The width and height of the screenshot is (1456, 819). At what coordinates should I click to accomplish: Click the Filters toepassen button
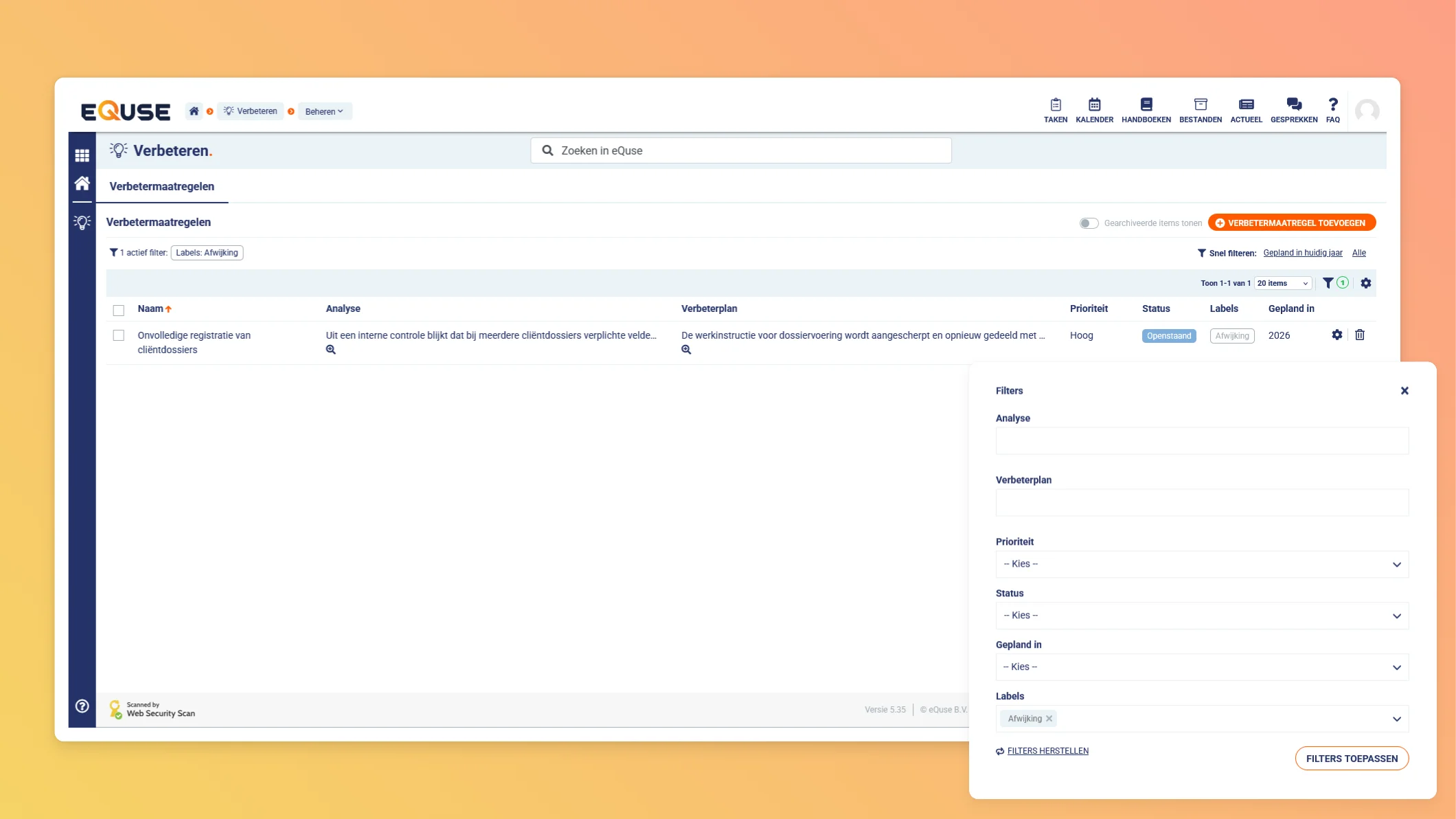(x=1351, y=759)
